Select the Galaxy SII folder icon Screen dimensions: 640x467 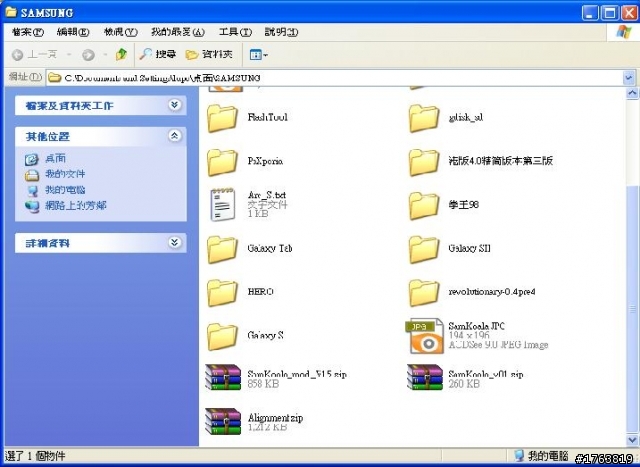click(x=424, y=249)
